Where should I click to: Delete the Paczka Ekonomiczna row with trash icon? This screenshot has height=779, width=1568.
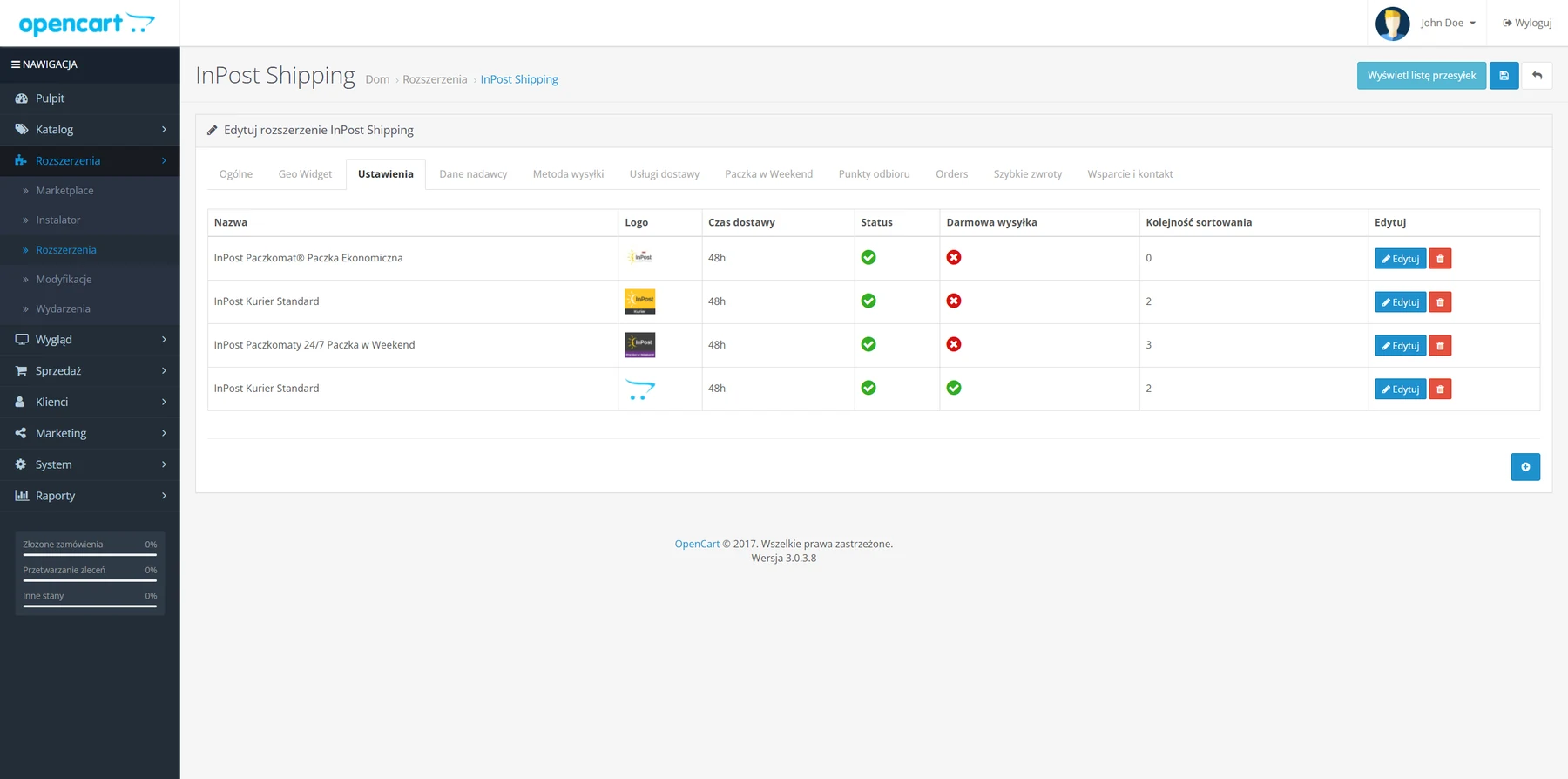(1440, 259)
